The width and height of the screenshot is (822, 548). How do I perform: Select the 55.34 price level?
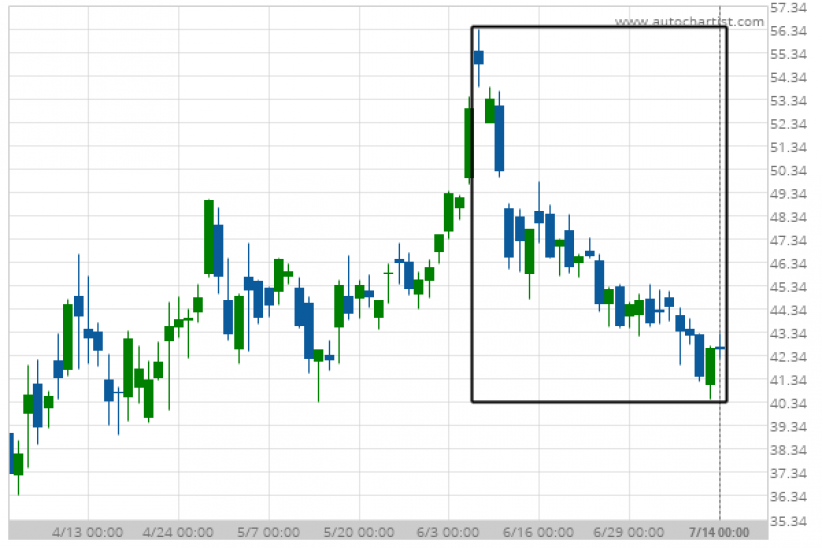788,54
